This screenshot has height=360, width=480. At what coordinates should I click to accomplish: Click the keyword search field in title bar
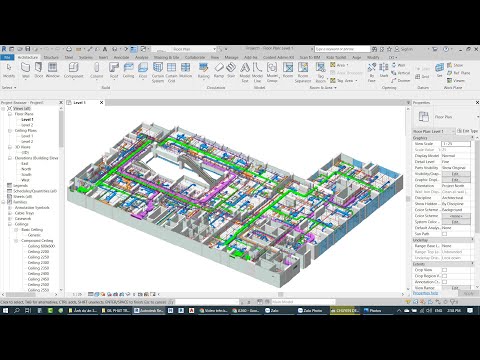pos(342,49)
